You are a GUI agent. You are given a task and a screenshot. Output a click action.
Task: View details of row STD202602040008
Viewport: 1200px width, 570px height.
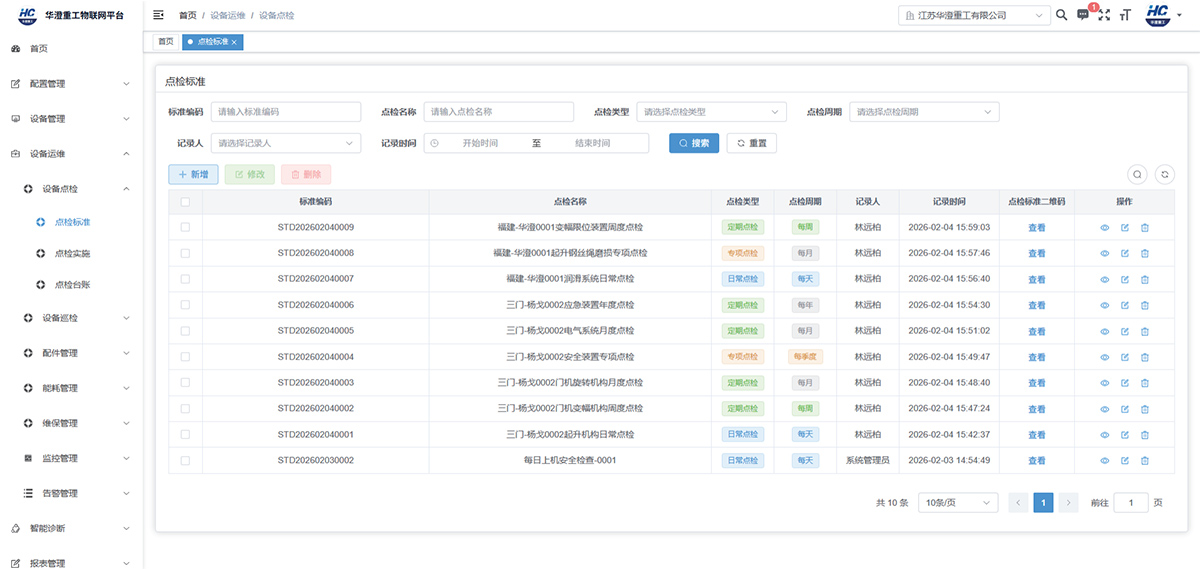pyautogui.click(x=1105, y=253)
